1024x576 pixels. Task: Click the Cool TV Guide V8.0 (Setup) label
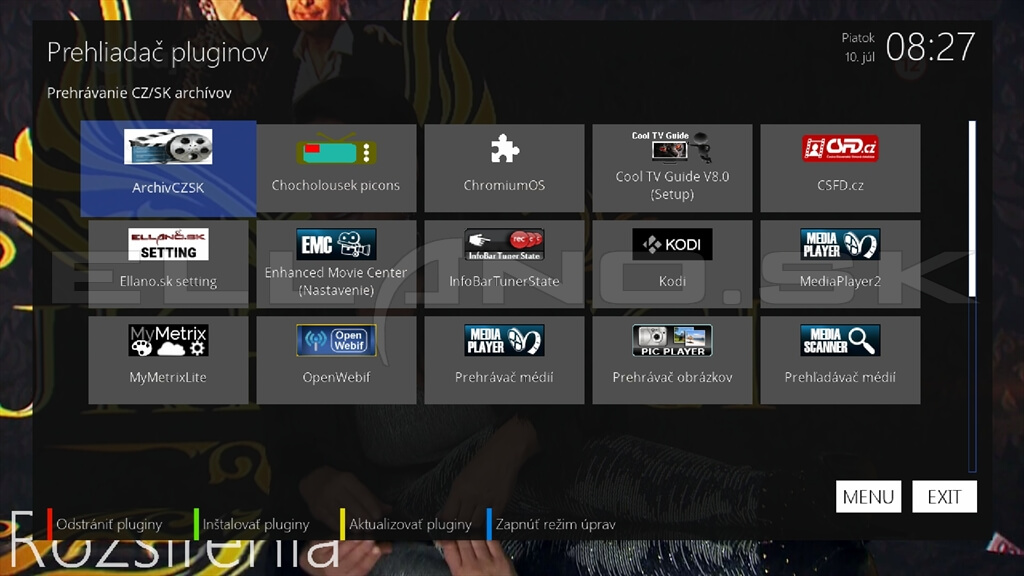[x=672, y=185]
